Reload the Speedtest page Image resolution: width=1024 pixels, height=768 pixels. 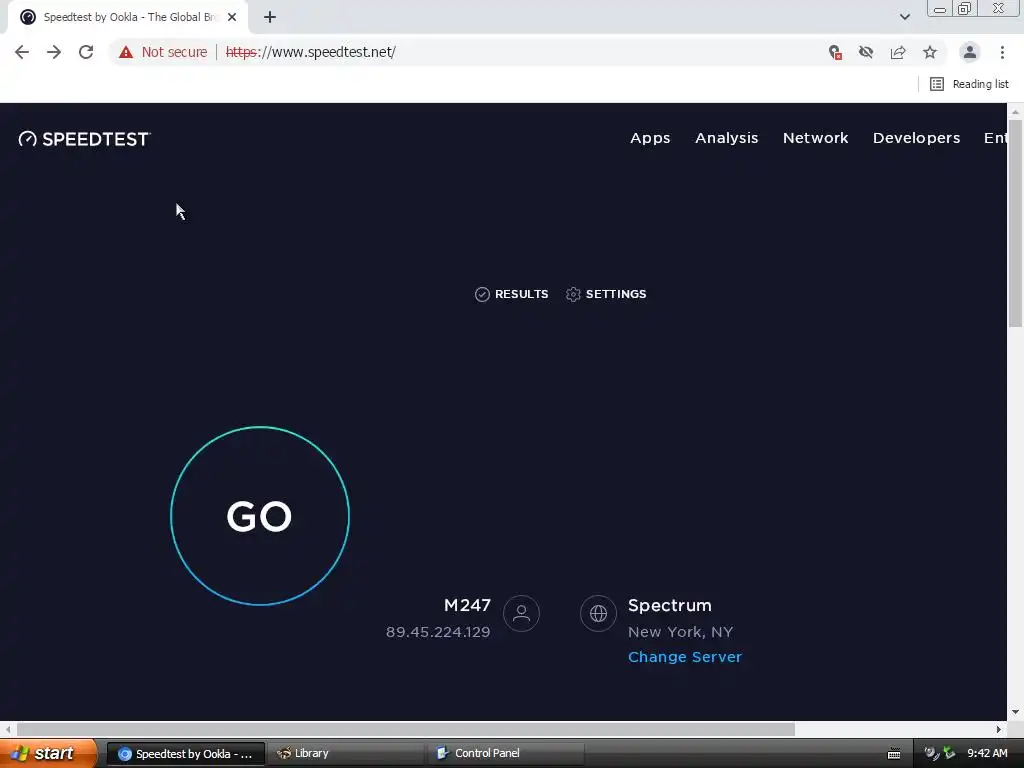point(86,52)
